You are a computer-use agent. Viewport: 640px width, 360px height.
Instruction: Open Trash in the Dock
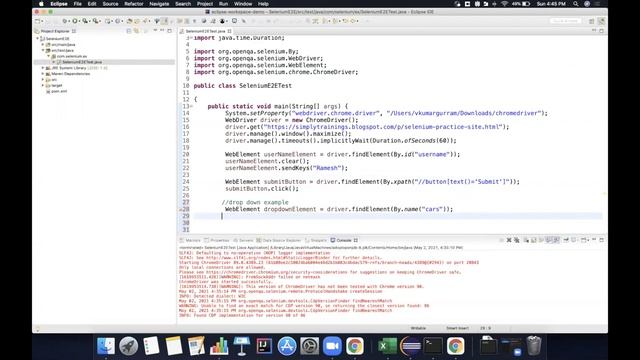(534, 346)
